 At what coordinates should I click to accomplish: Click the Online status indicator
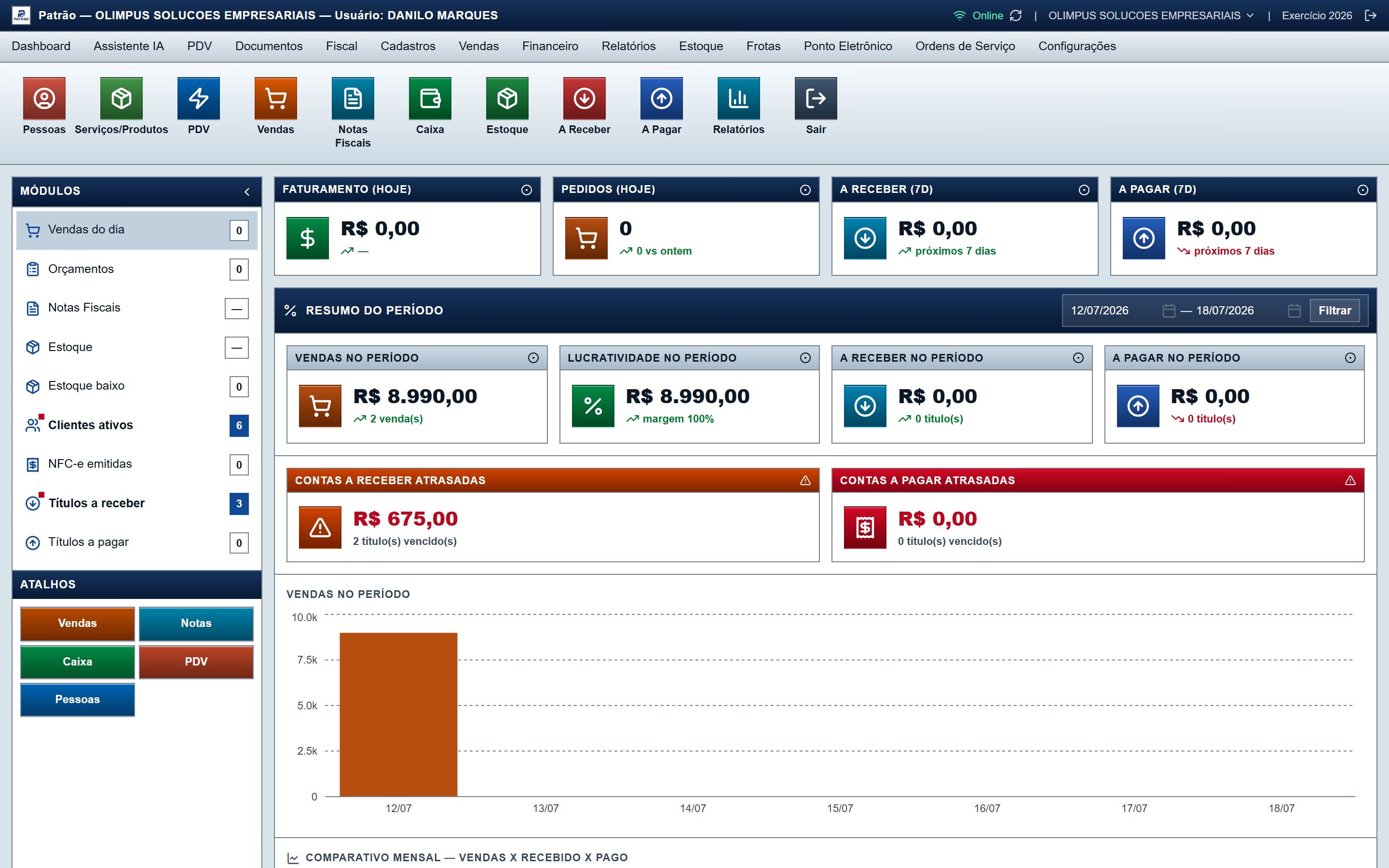978,15
